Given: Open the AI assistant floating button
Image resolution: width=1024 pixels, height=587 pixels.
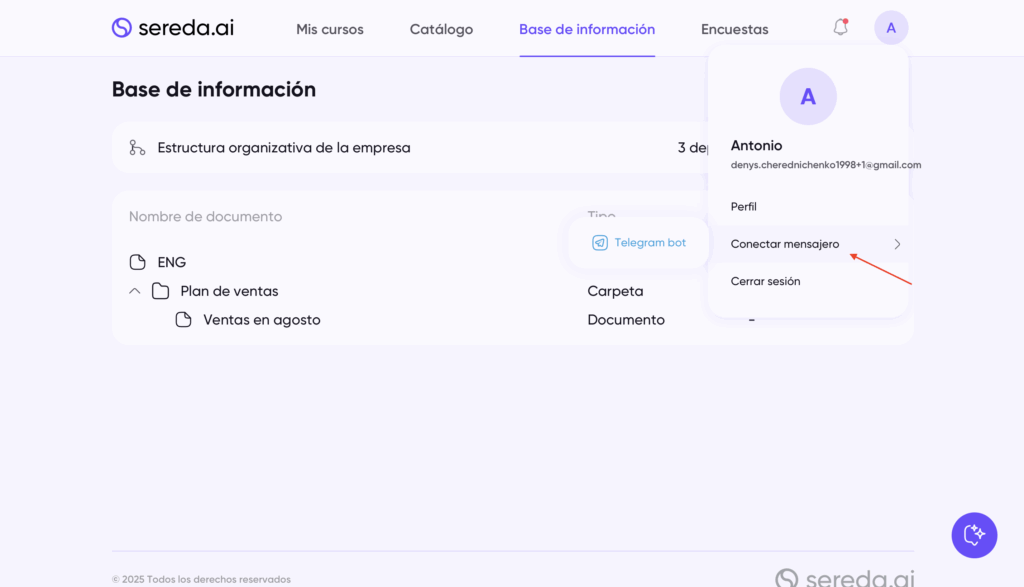Looking at the screenshot, I should [x=973, y=535].
